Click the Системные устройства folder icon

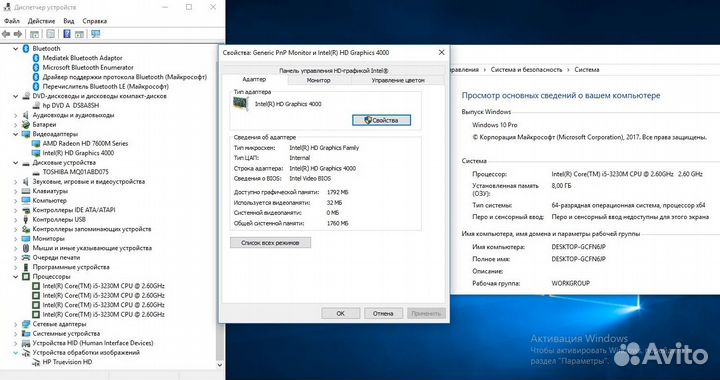click(26, 334)
